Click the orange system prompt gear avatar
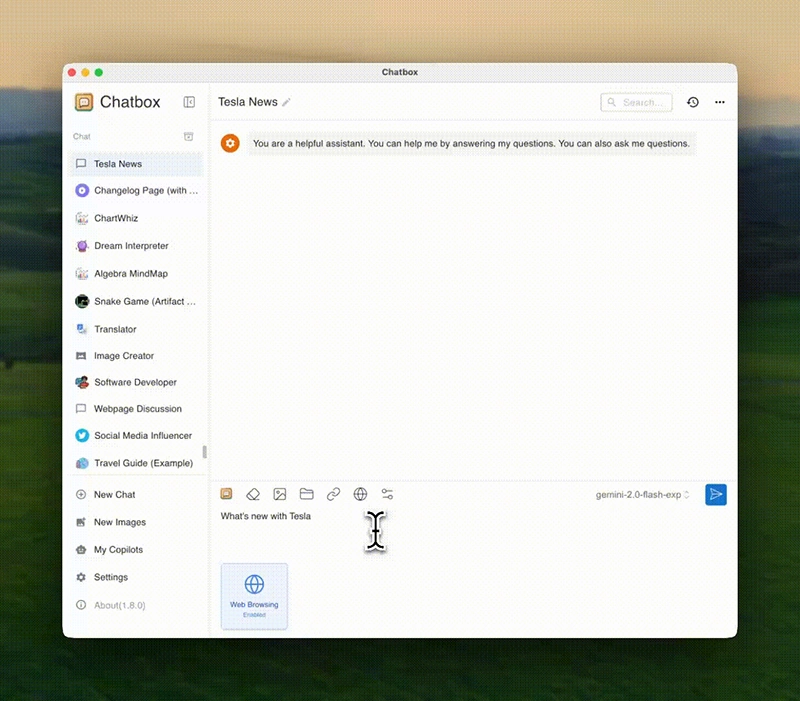 230,143
